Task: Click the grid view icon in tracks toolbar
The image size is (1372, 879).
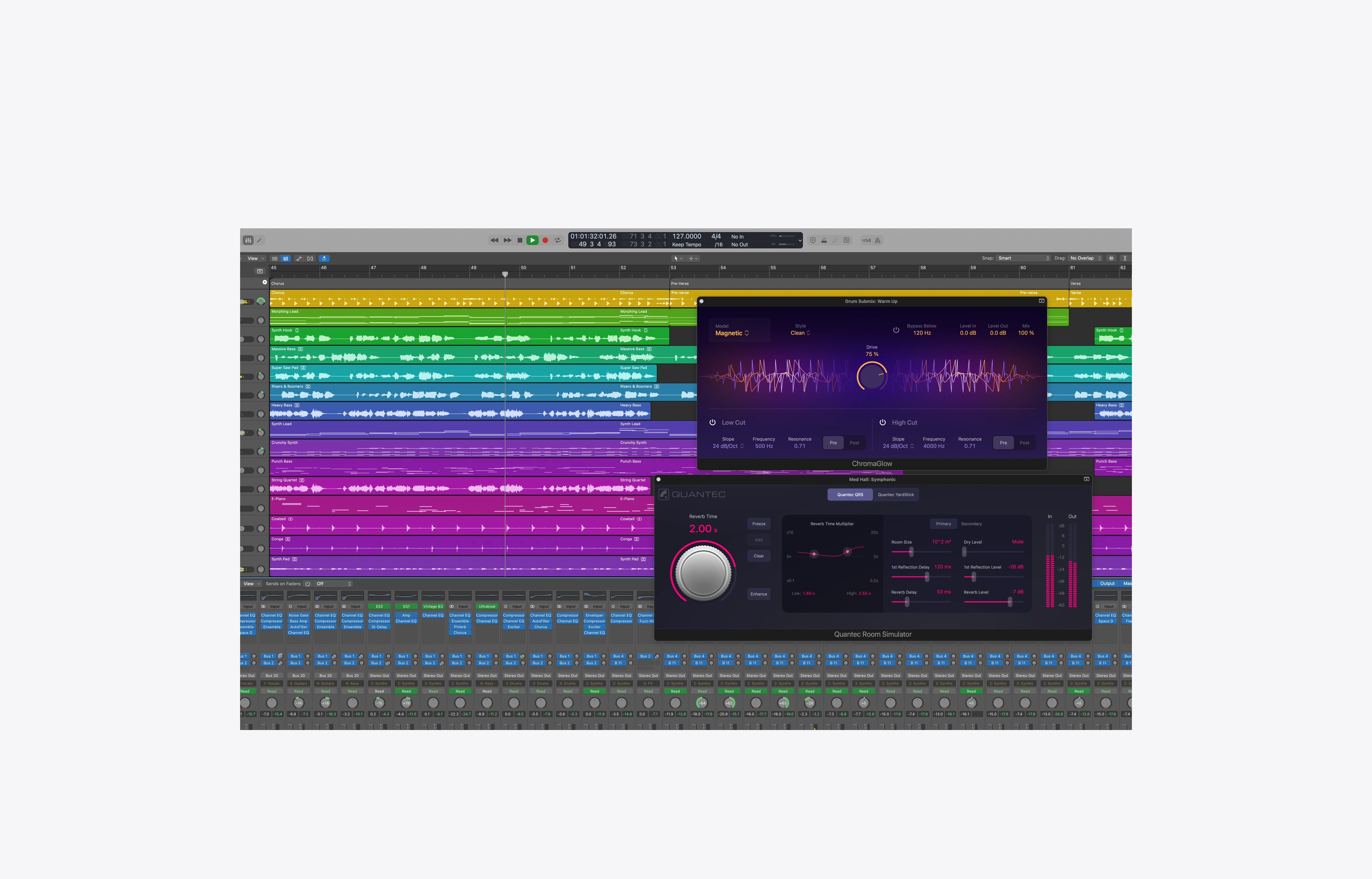Action: [274, 259]
